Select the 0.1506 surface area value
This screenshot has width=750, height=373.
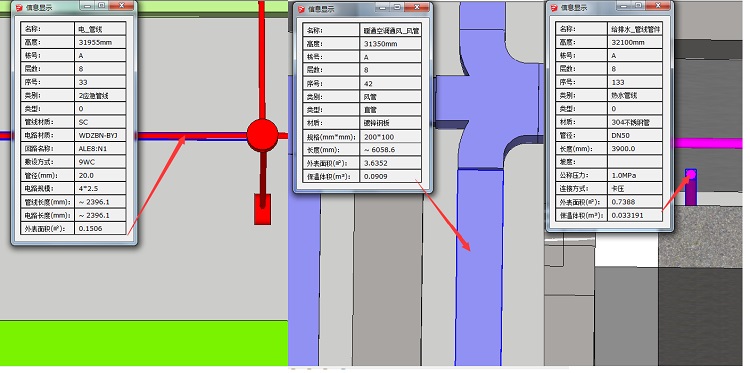click(100, 228)
